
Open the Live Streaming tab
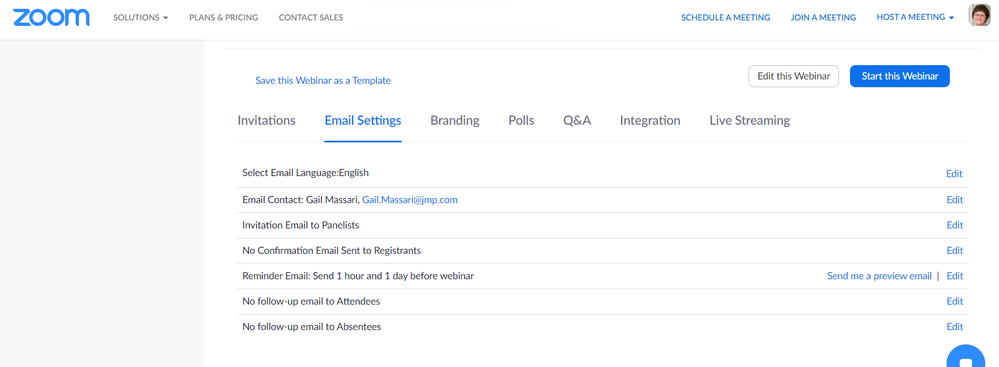[x=749, y=120]
